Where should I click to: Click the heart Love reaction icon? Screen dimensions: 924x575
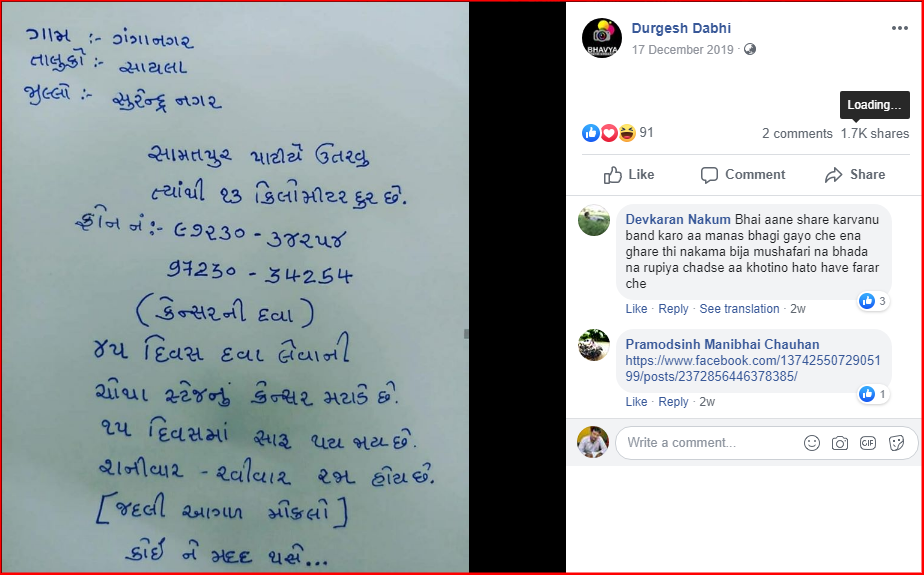609,133
